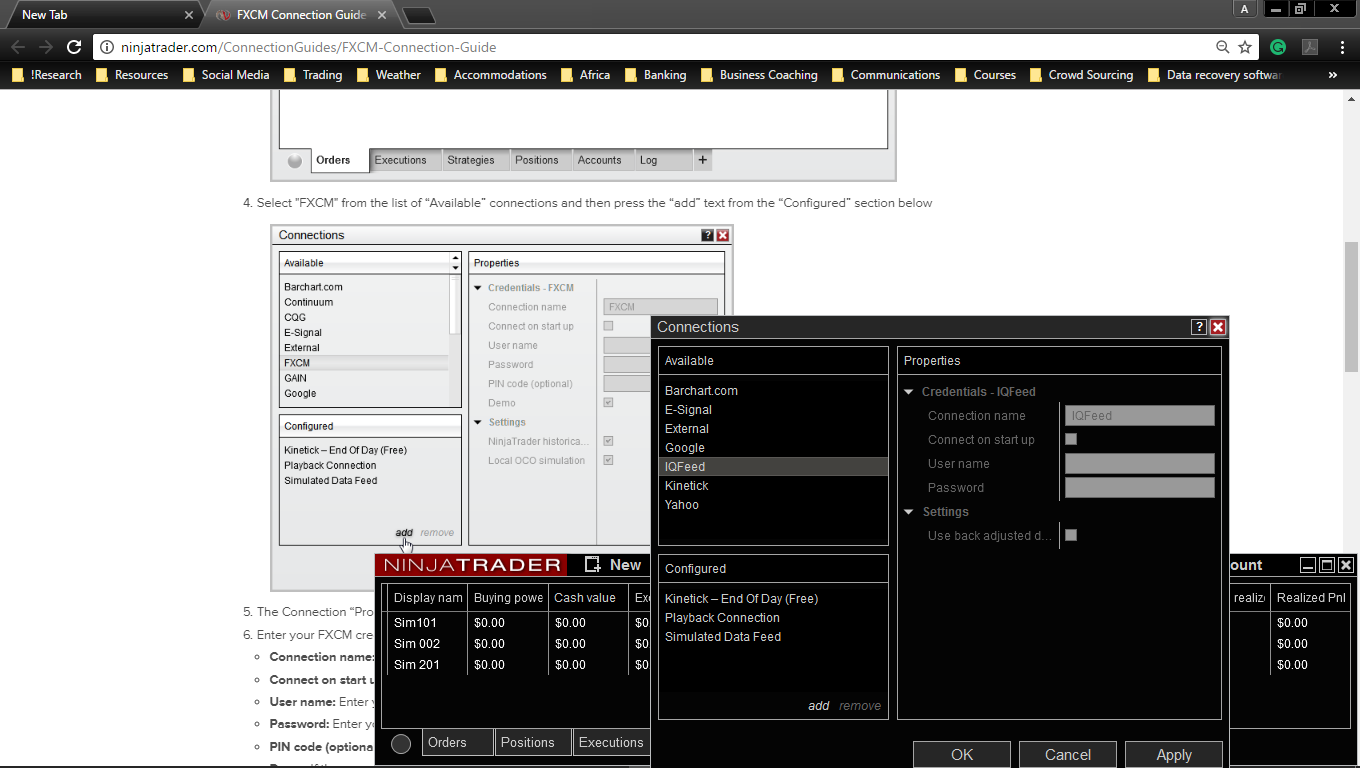Open help in the Connections dialog

point(1199,327)
